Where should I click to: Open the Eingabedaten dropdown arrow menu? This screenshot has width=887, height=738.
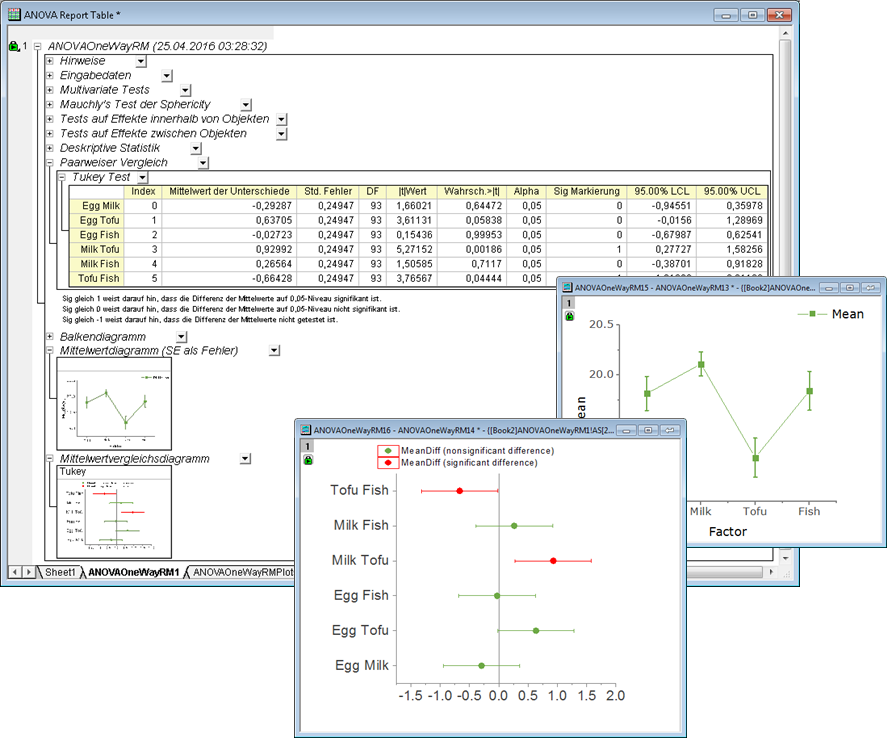(166, 76)
